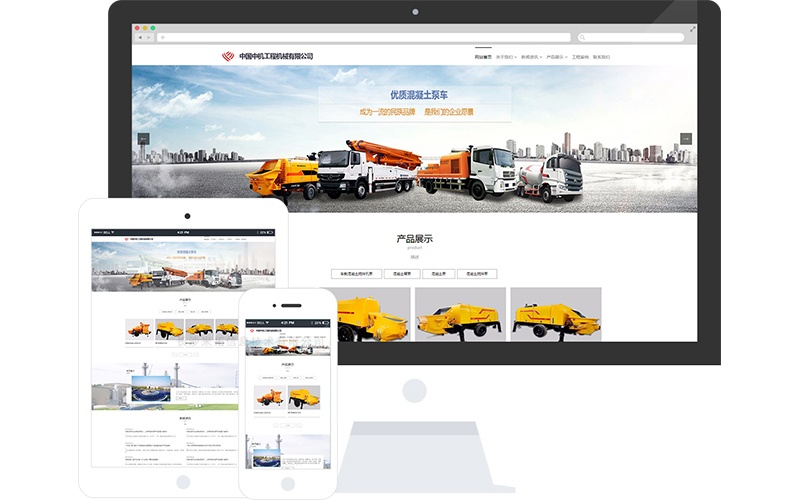Expand the 新闻资讯 dropdown menu
800x500 pixels.
click(531, 57)
